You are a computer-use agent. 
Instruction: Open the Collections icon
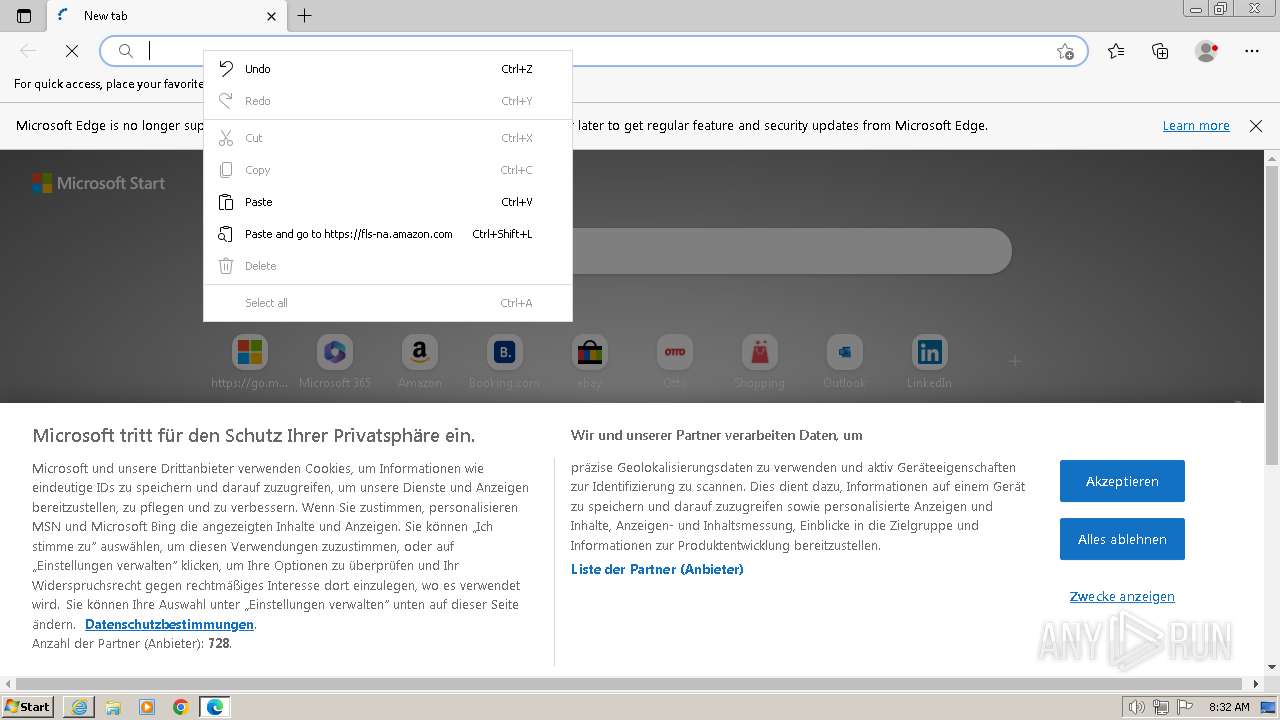(x=1160, y=51)
